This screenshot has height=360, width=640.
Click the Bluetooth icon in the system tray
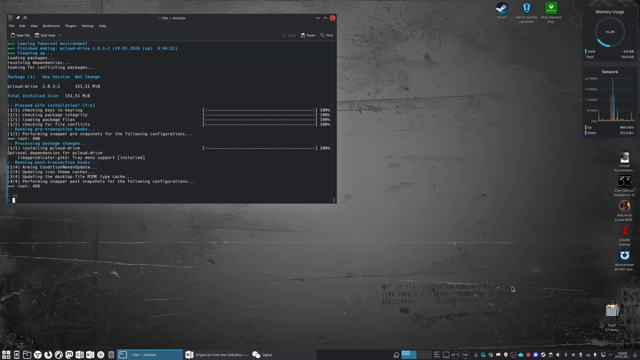[566, 355]
